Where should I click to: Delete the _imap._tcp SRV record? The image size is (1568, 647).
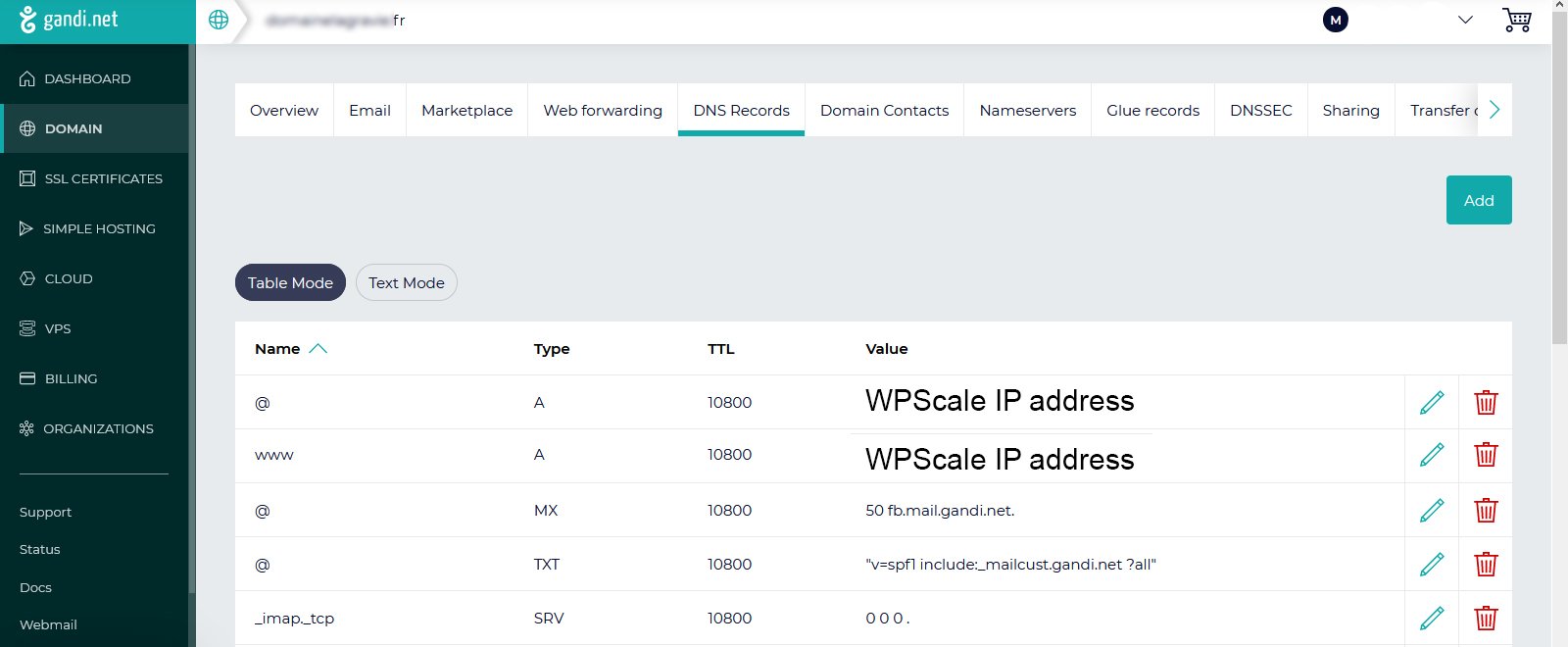(1486, 619)
